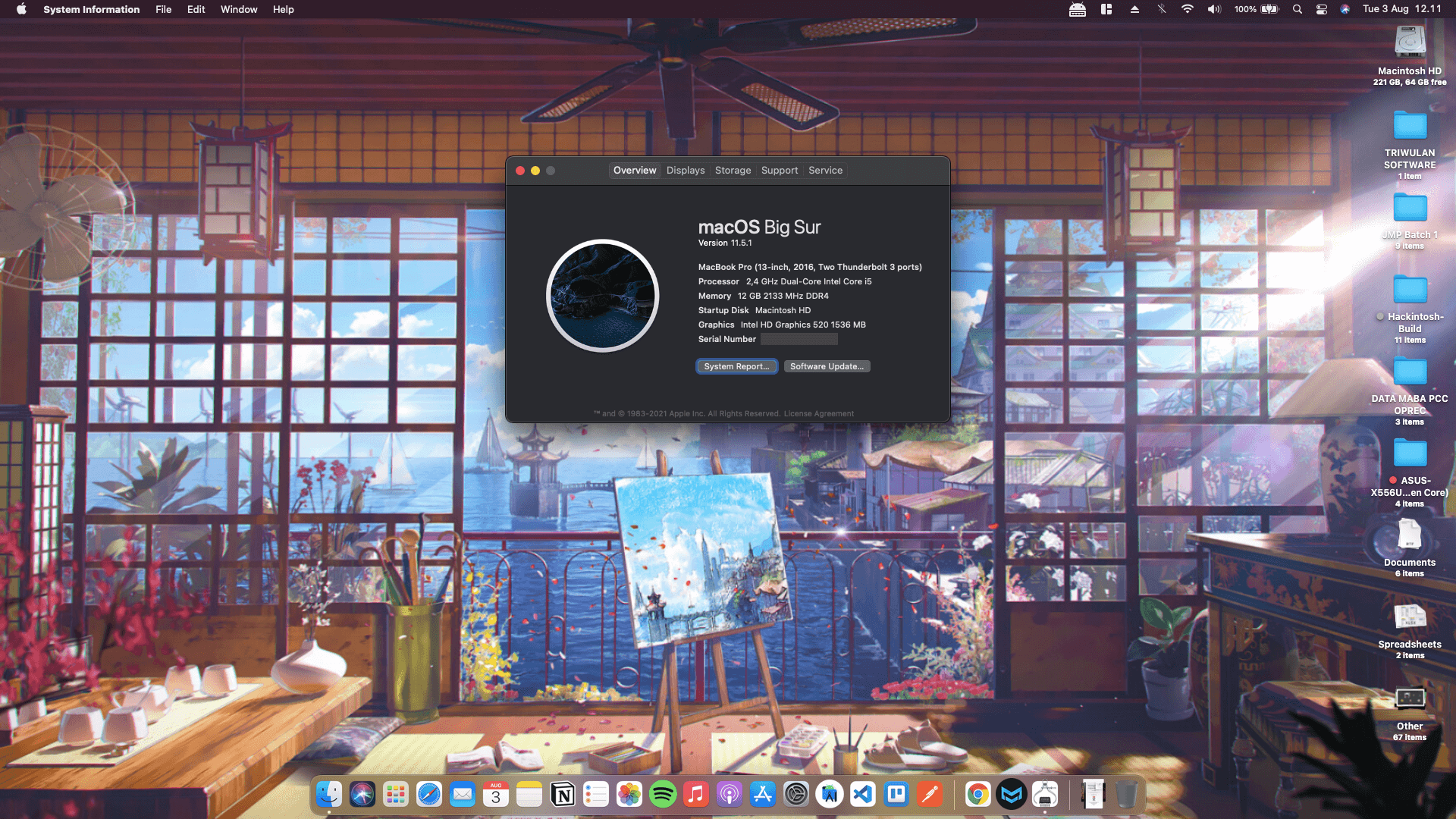Click the Overview tab in System Information
Viewport: 1456px width, 819px height.
(x=634, y=170)
